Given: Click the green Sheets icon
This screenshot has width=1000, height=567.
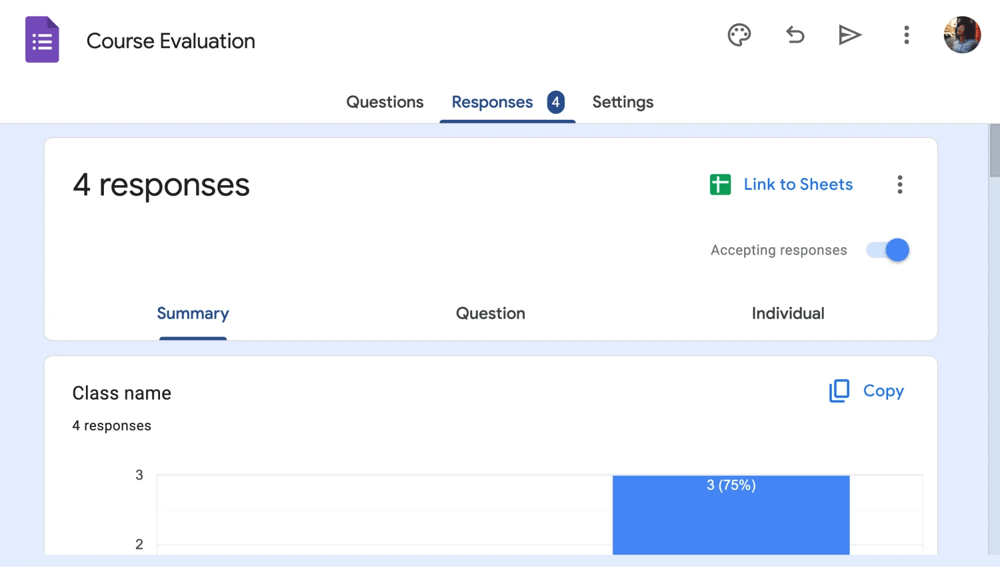Looking at the screenshot, I should (720, 184).
